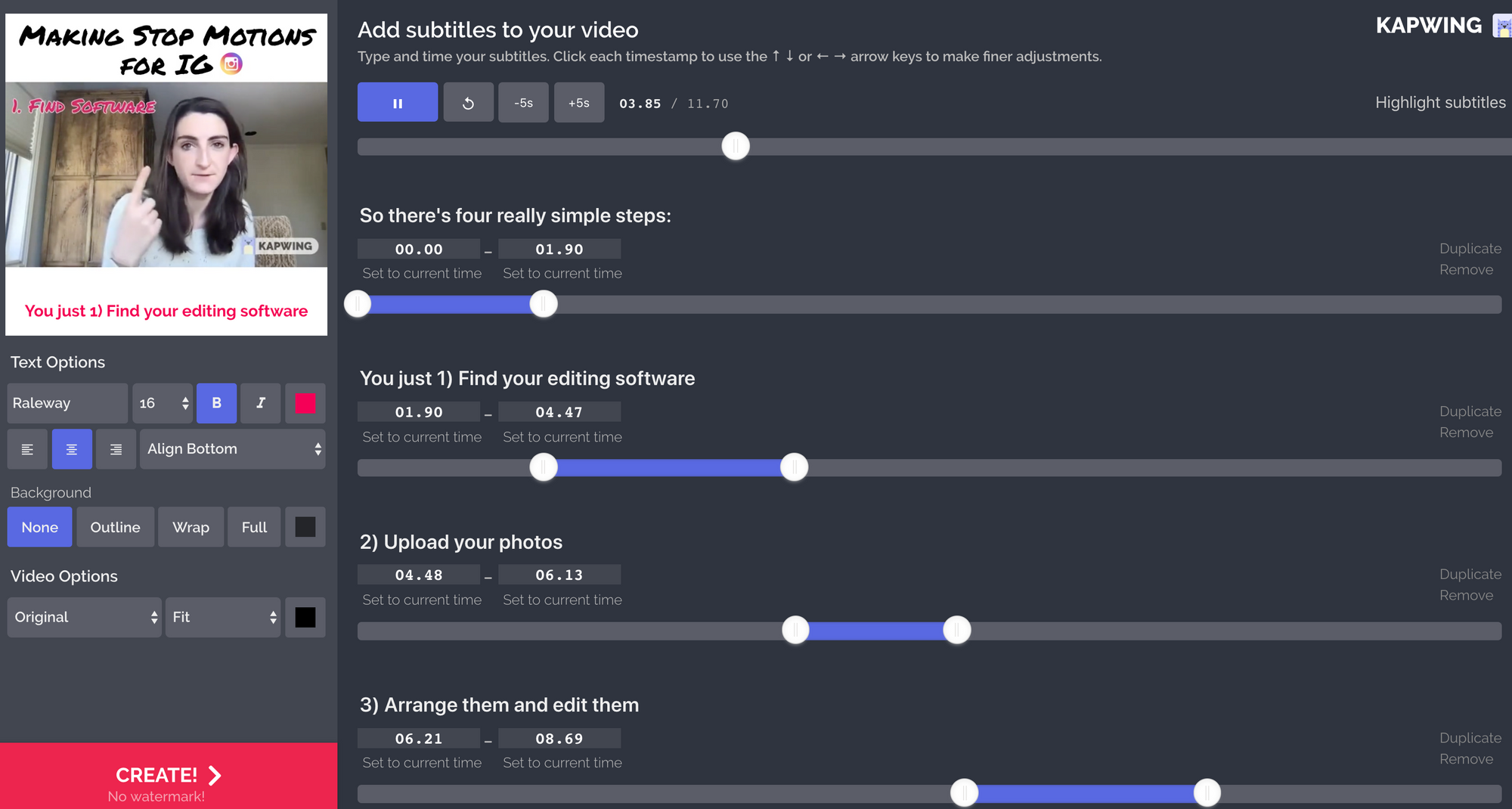Viewport: 1512px width, 809px height.
Task: Click the 04.47 end time field
Action: click(559, 412)
